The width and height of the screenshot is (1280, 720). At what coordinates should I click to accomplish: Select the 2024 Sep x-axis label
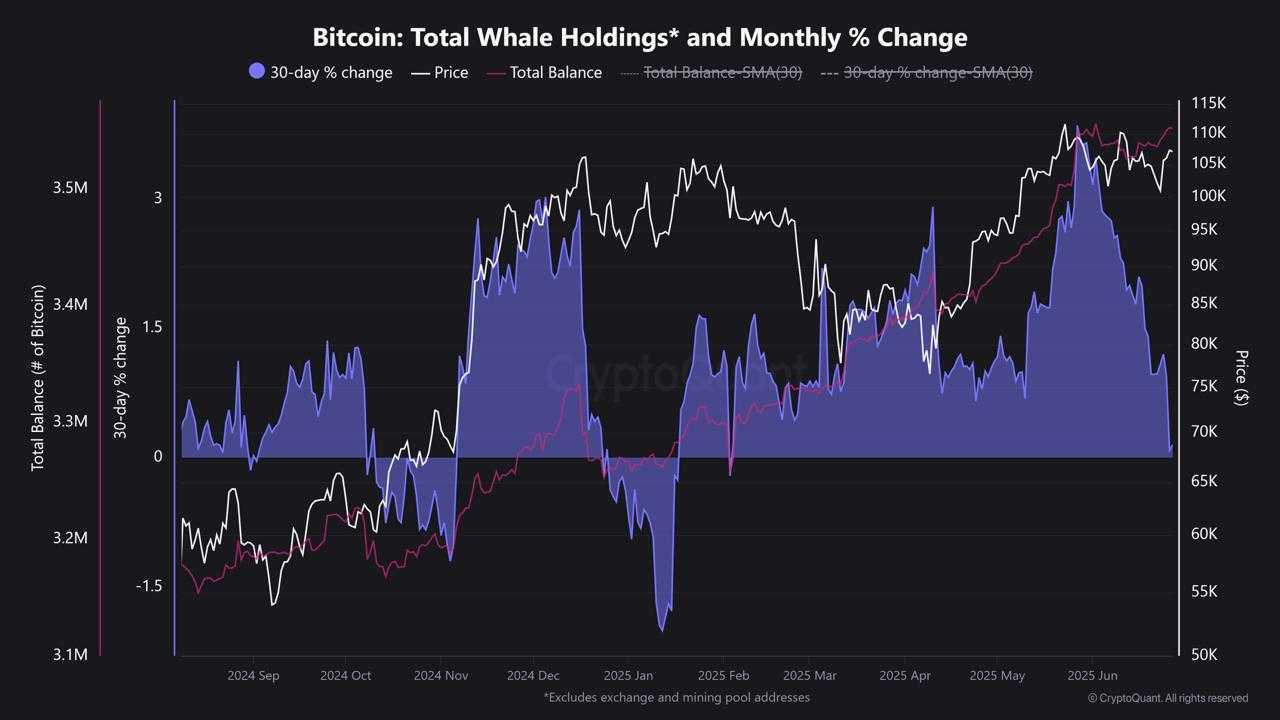[254, 675]
